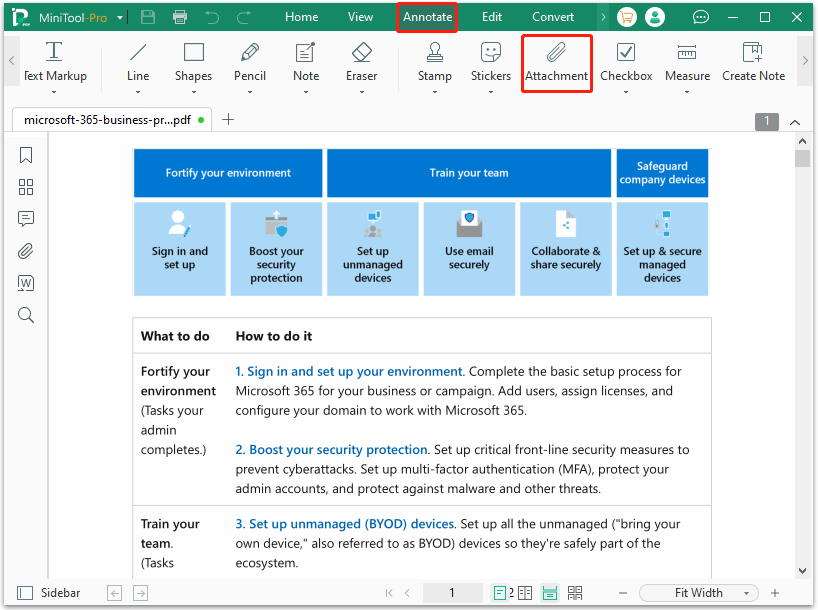The width and height of the screenshot is (818, 610).
Task: Click the Print icon in title bar
Action: point(180,17)
